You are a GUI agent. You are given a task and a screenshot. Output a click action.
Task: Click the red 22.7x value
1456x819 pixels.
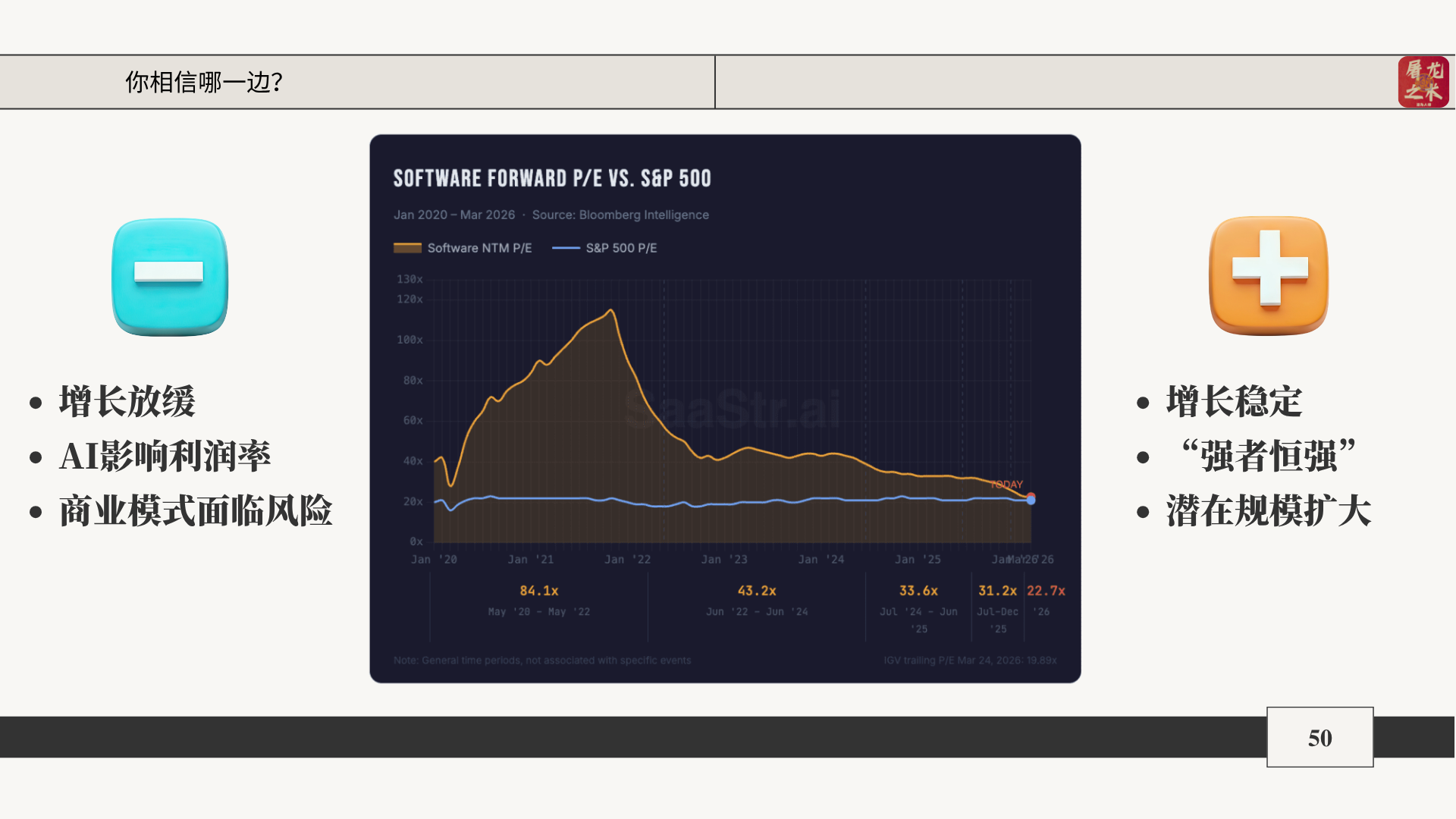click(1046, 591)
